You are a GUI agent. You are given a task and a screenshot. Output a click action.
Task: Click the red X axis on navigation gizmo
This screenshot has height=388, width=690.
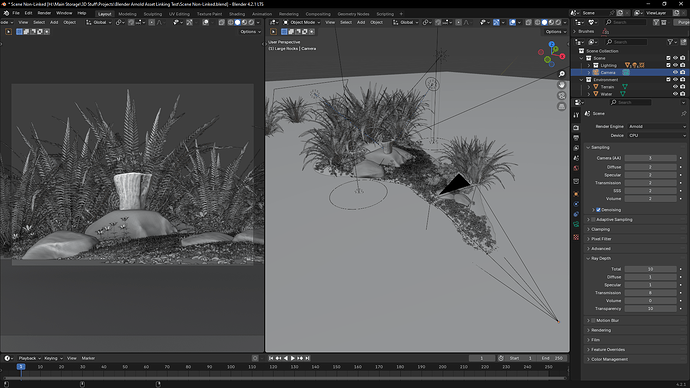pos(562,56)
